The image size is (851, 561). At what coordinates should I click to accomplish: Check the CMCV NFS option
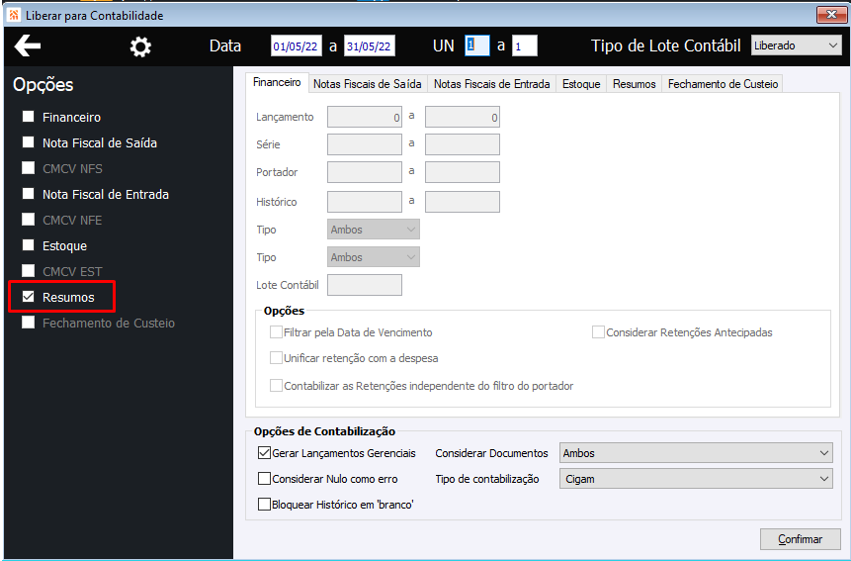(28, 168)
